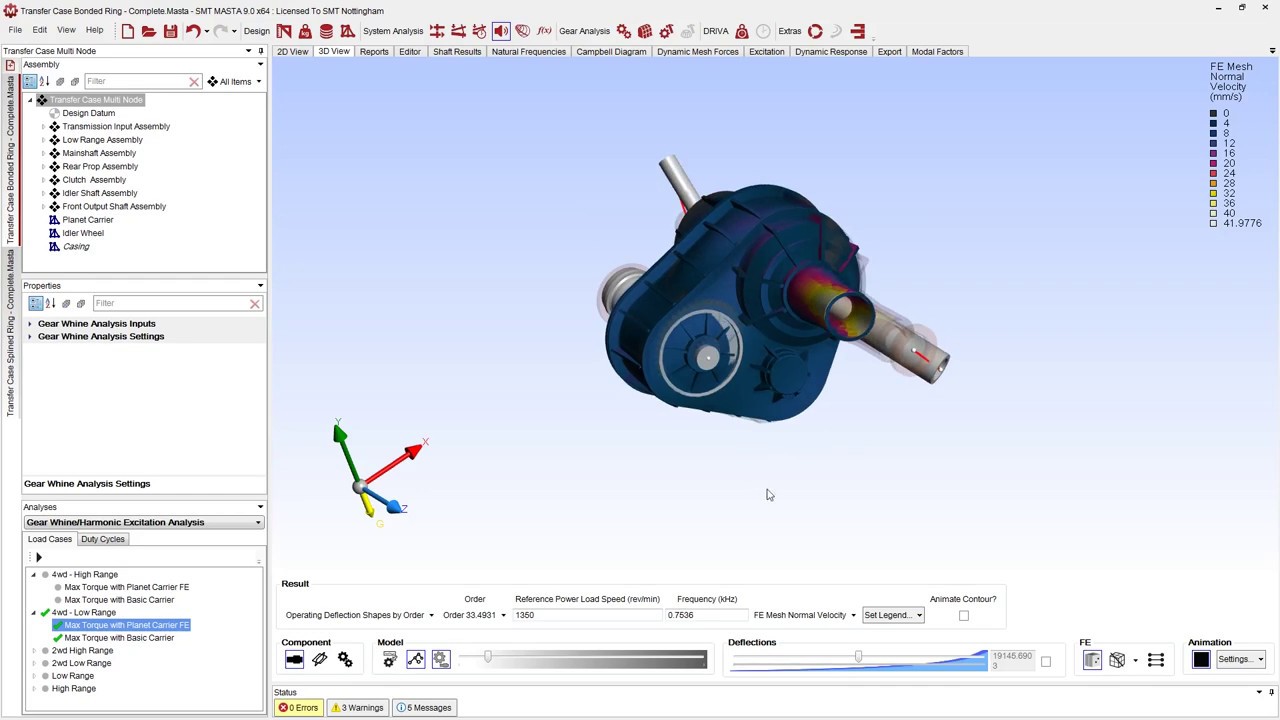Image resolution: width=1280 pixels, height=720 pixels.
Task: Open the File menu
Action: [15, 31]
